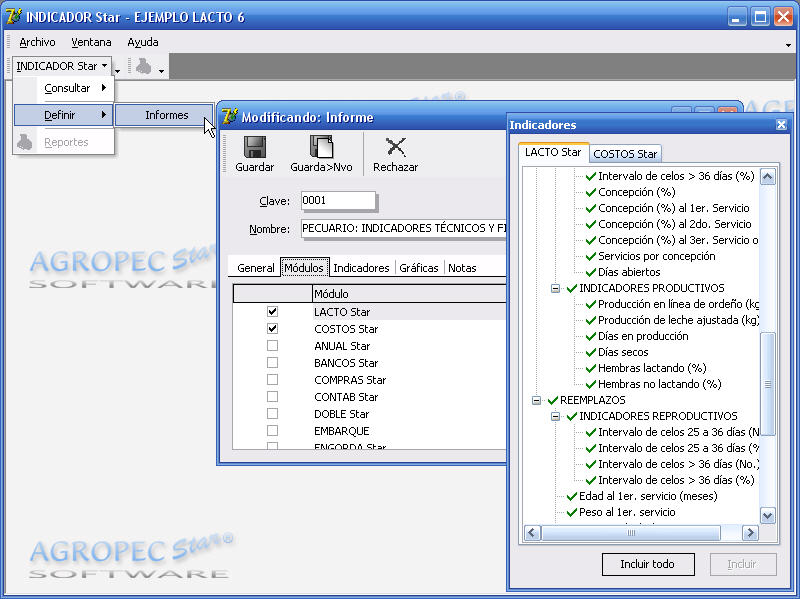
Task: Open the Indicadores tab in Informe window
Action: pyautogui.click(x=361, y=268)
